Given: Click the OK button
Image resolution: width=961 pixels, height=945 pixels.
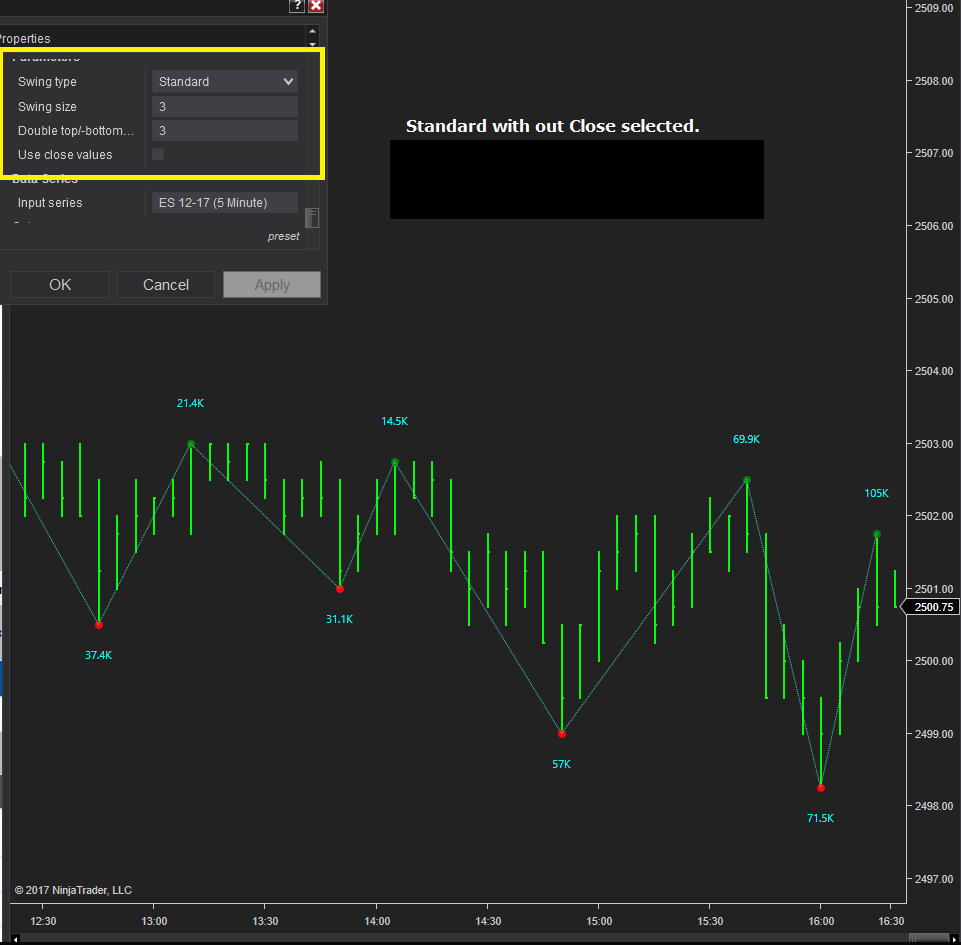Looking at the screenshot, I should [60, 285].
